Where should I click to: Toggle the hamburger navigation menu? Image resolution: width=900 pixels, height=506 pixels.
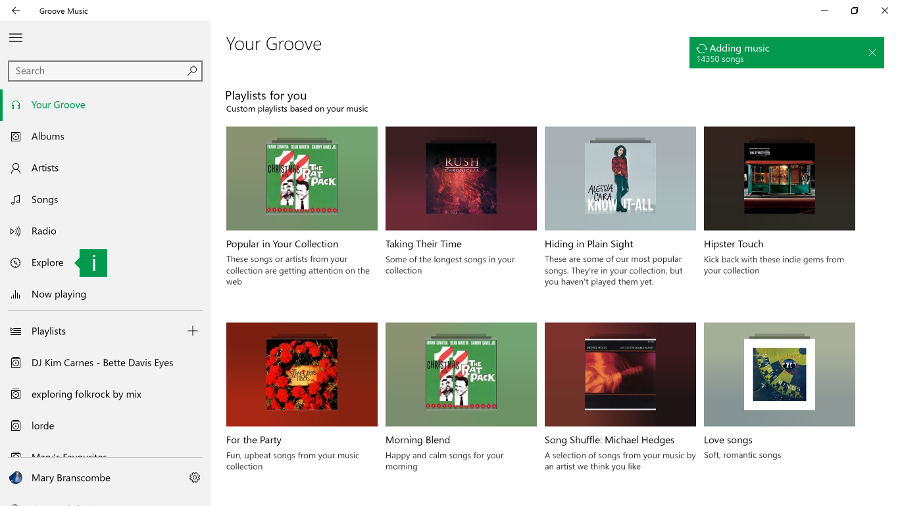(15, 38)
